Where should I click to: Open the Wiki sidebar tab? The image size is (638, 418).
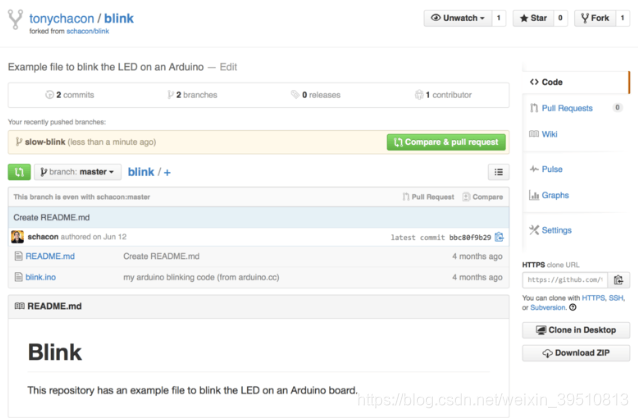click(x=549, y=134)
